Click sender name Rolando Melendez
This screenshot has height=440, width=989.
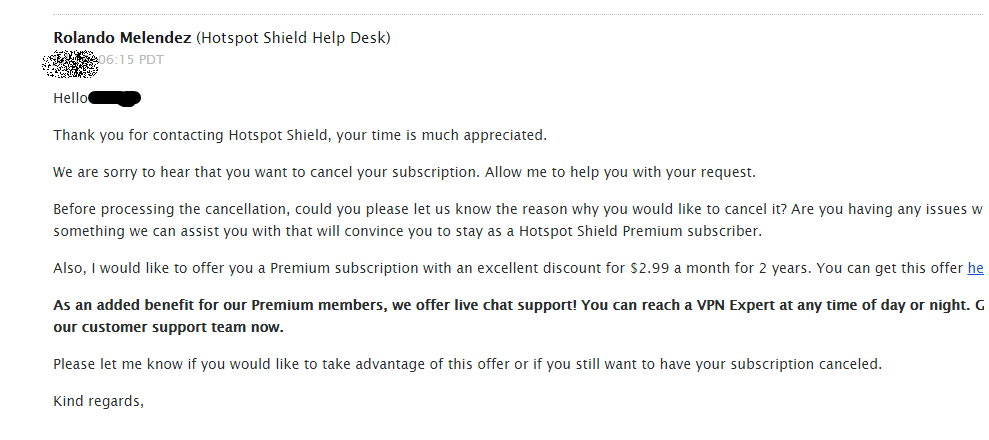(122, 38)
